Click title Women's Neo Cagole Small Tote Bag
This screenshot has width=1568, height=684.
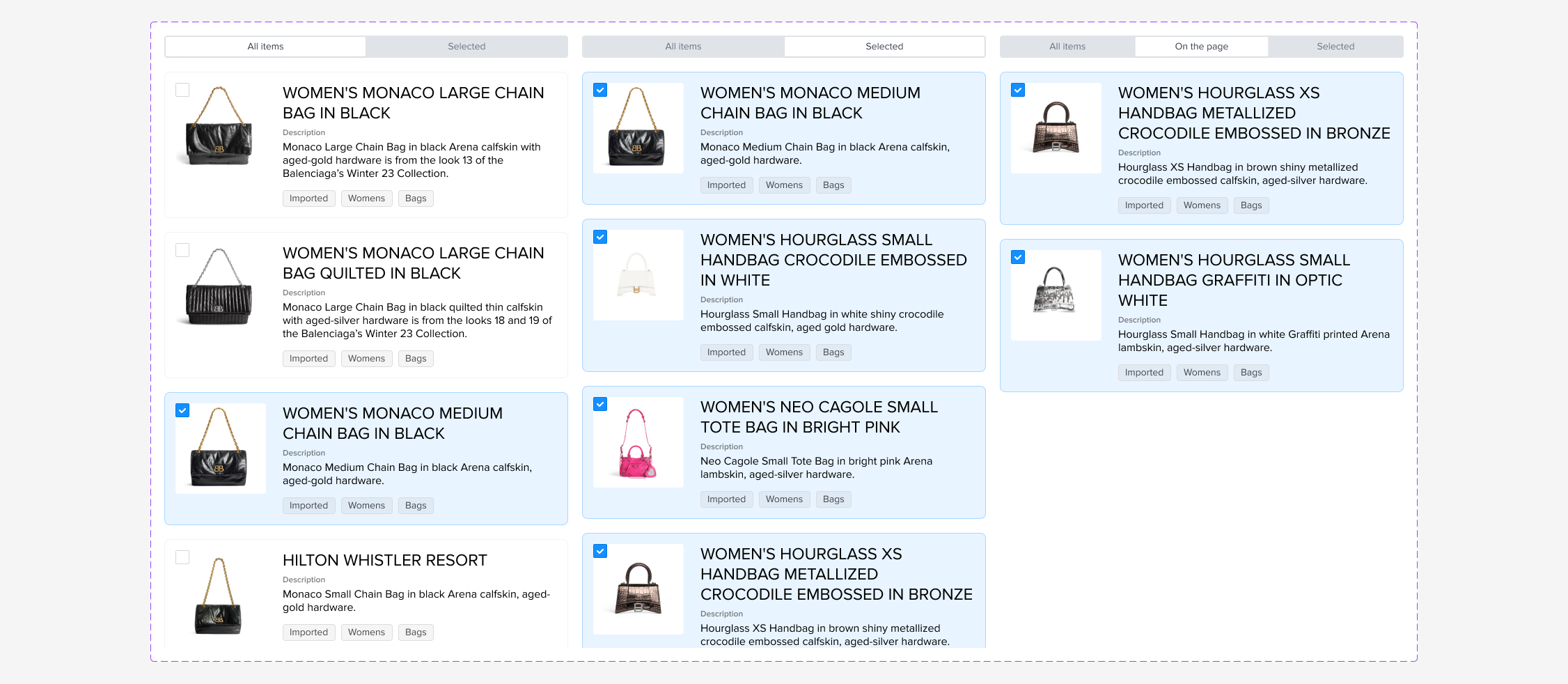click(x=819, y=417)
